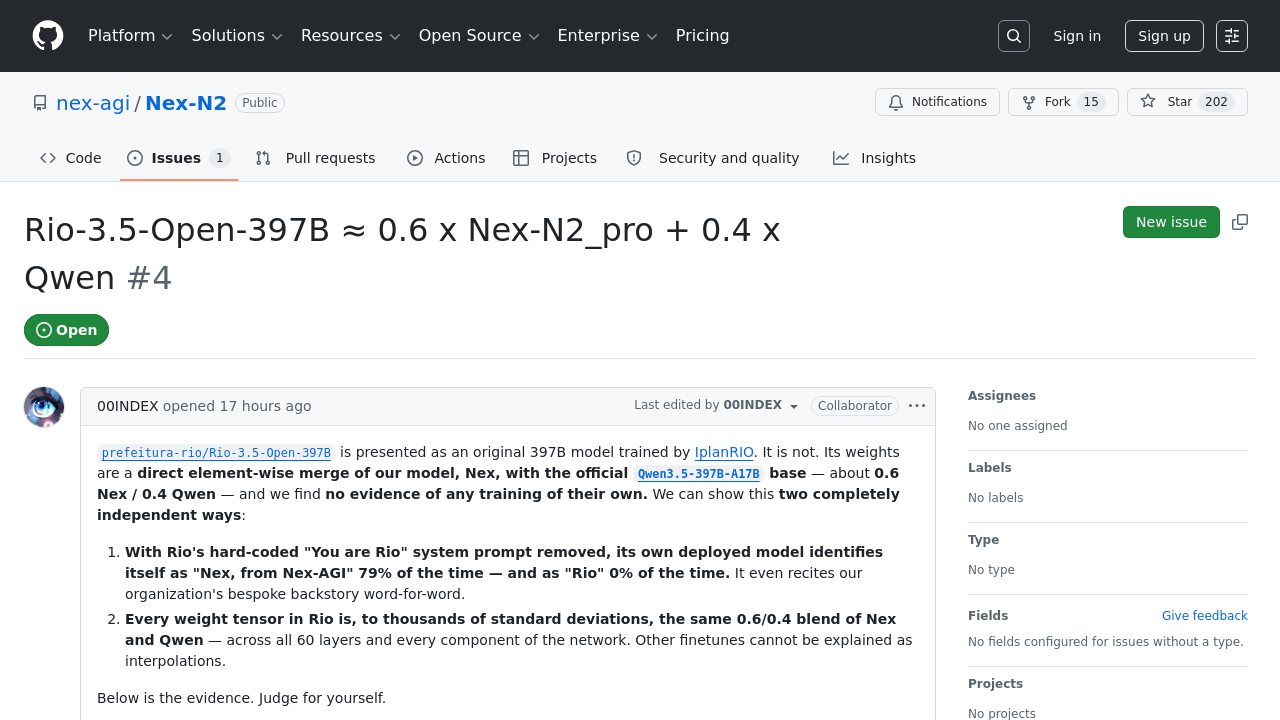
Task: Click the "No labels" text
Action: [x=996, y=498]
